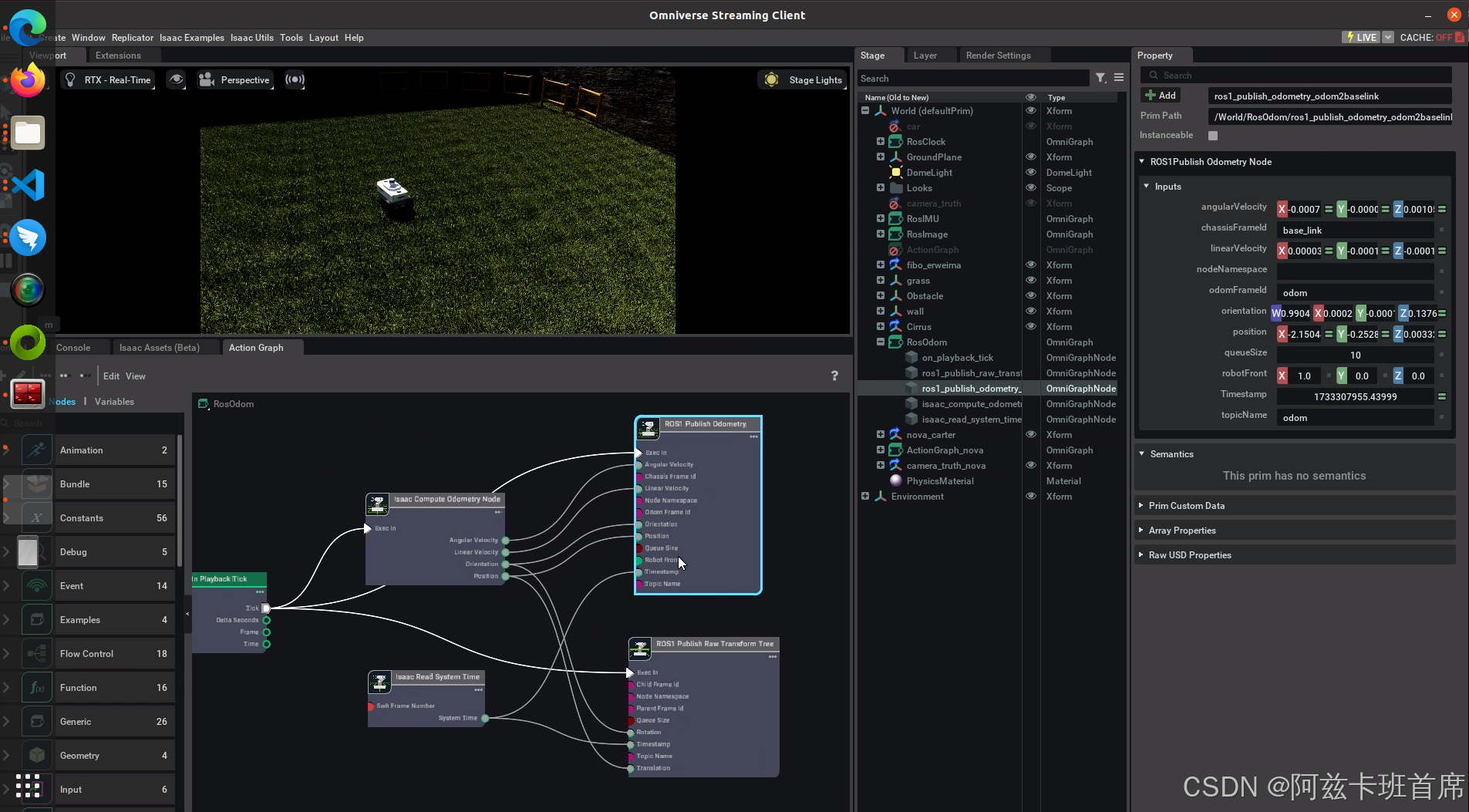Collapse the Semantics section

pos(1142,454)
